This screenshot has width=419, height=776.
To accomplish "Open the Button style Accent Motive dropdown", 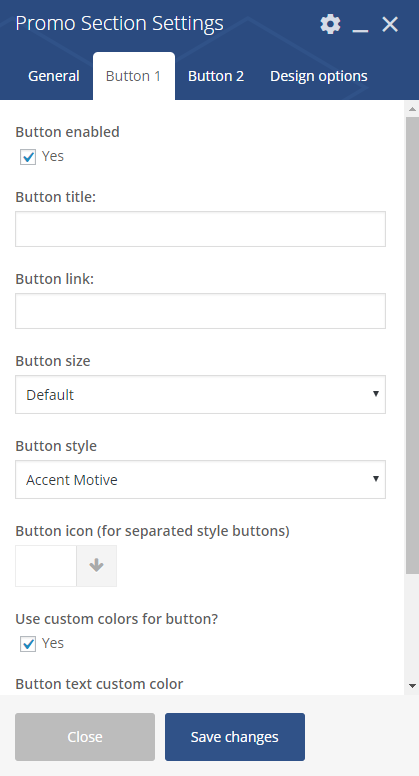I will click(x=200, y=480).
